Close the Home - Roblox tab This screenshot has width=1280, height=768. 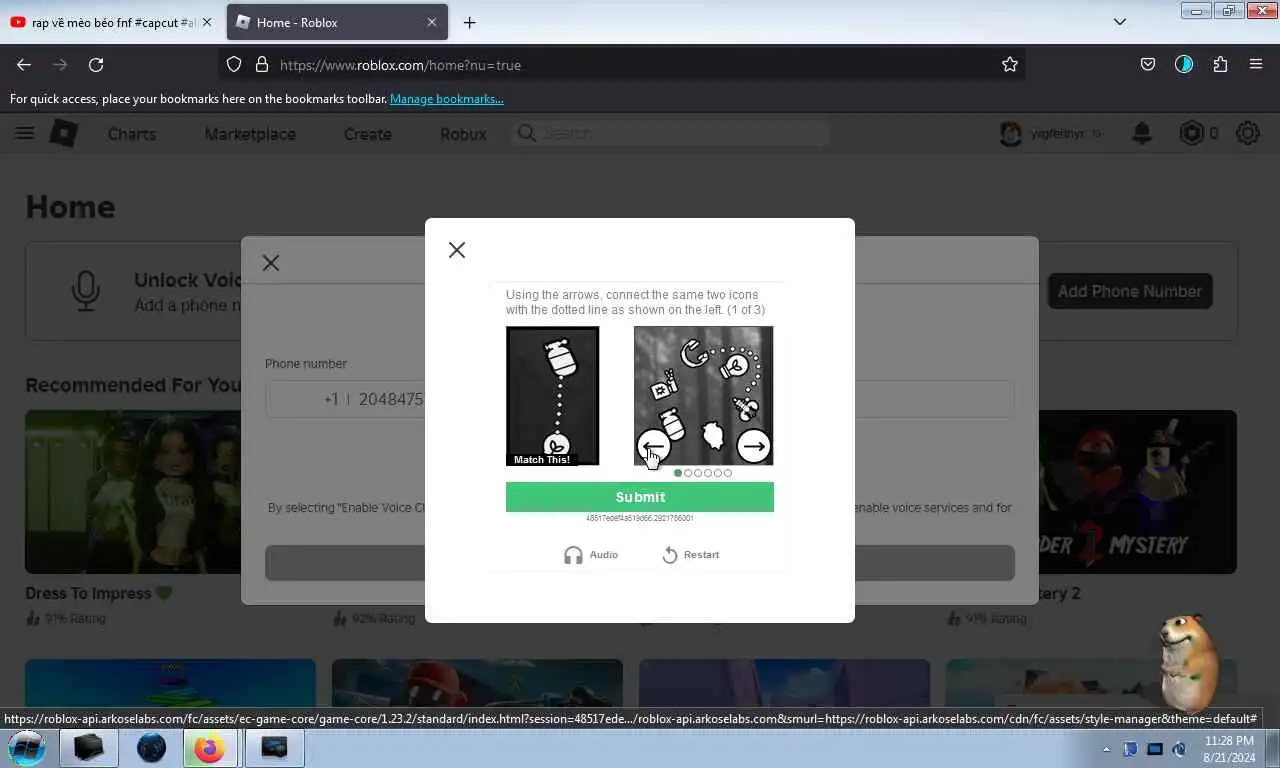(x=432, y=22)
